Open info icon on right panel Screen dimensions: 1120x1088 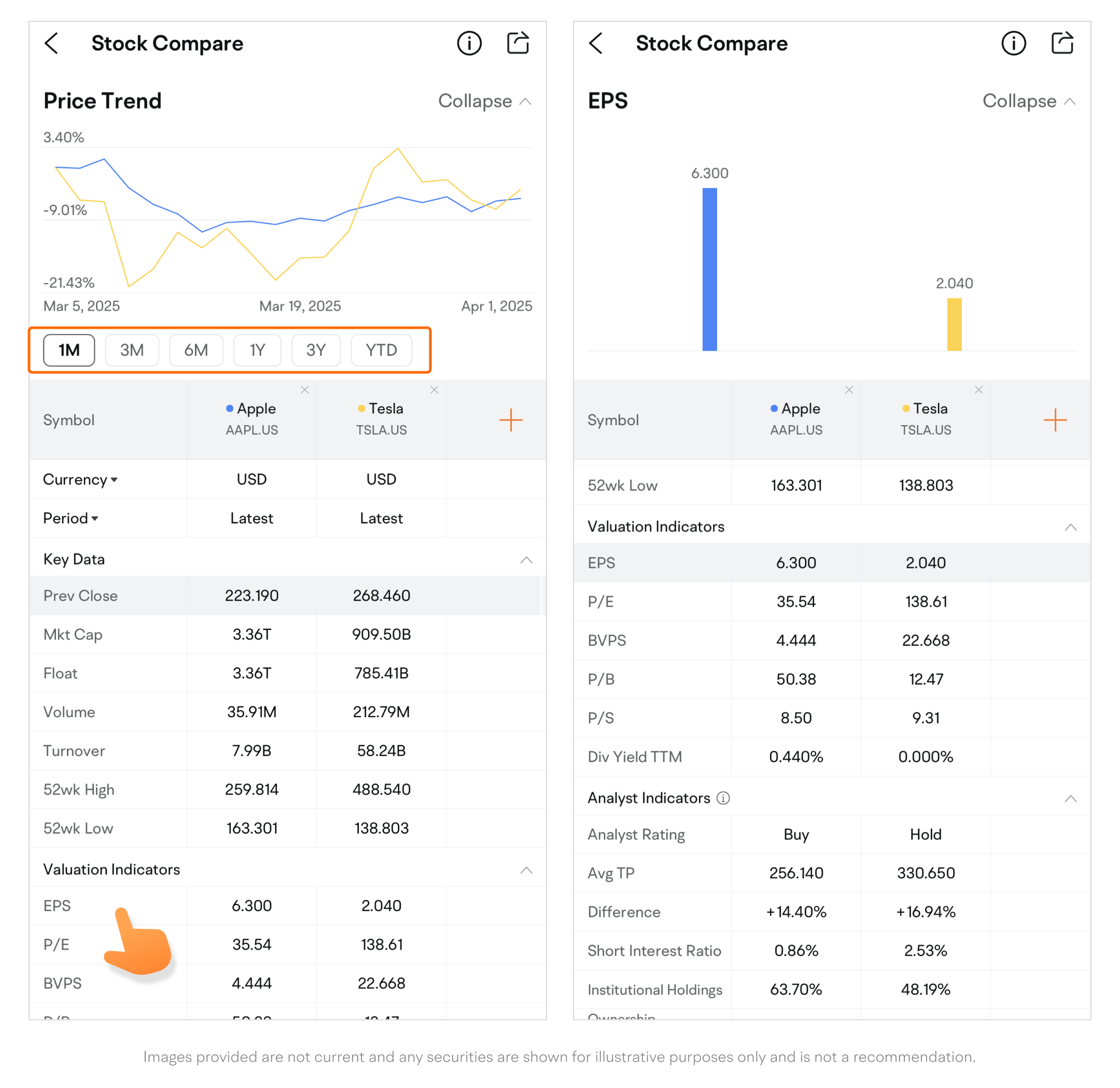(1013, 44)
